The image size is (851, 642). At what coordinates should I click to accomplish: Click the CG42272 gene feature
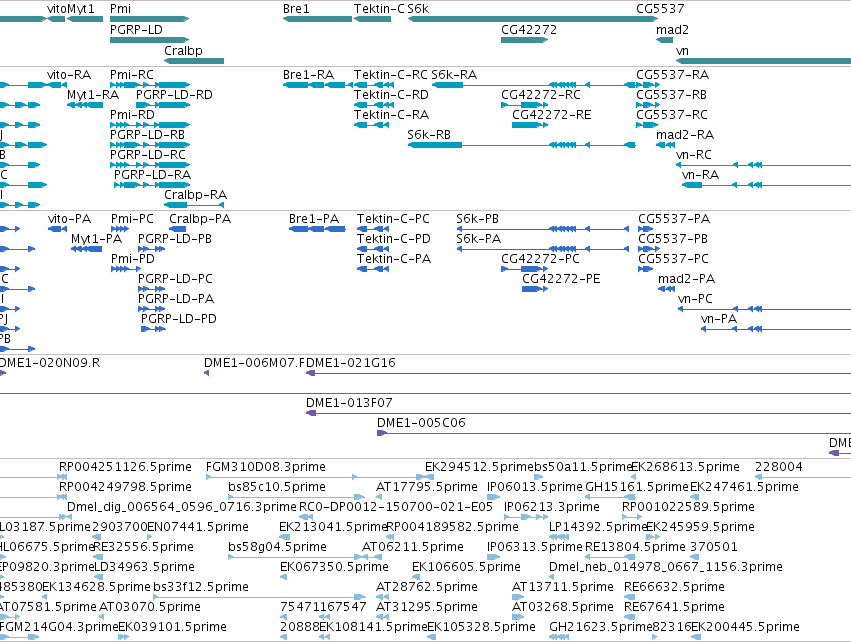pos(524,40)
